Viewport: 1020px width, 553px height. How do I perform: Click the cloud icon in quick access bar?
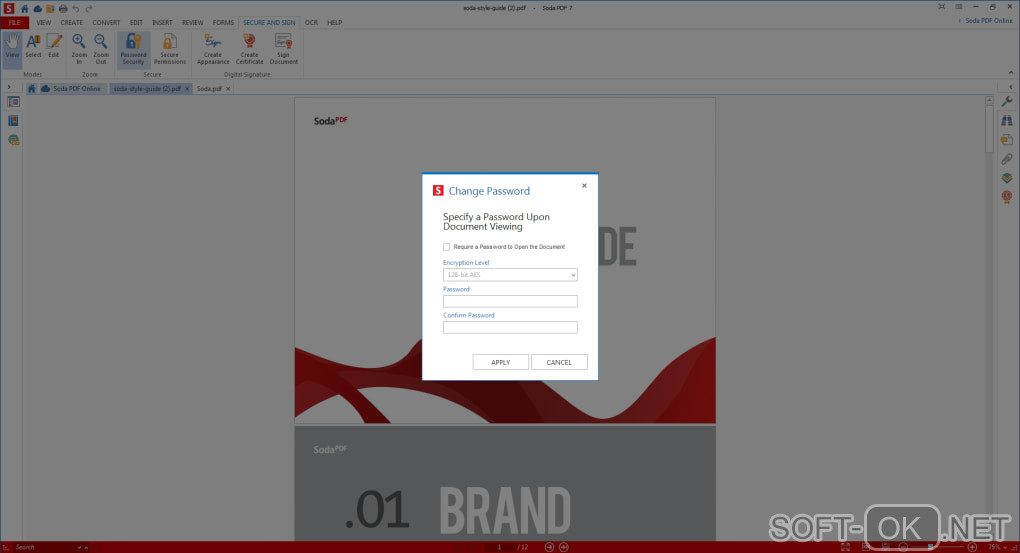(x=38, y=8)
